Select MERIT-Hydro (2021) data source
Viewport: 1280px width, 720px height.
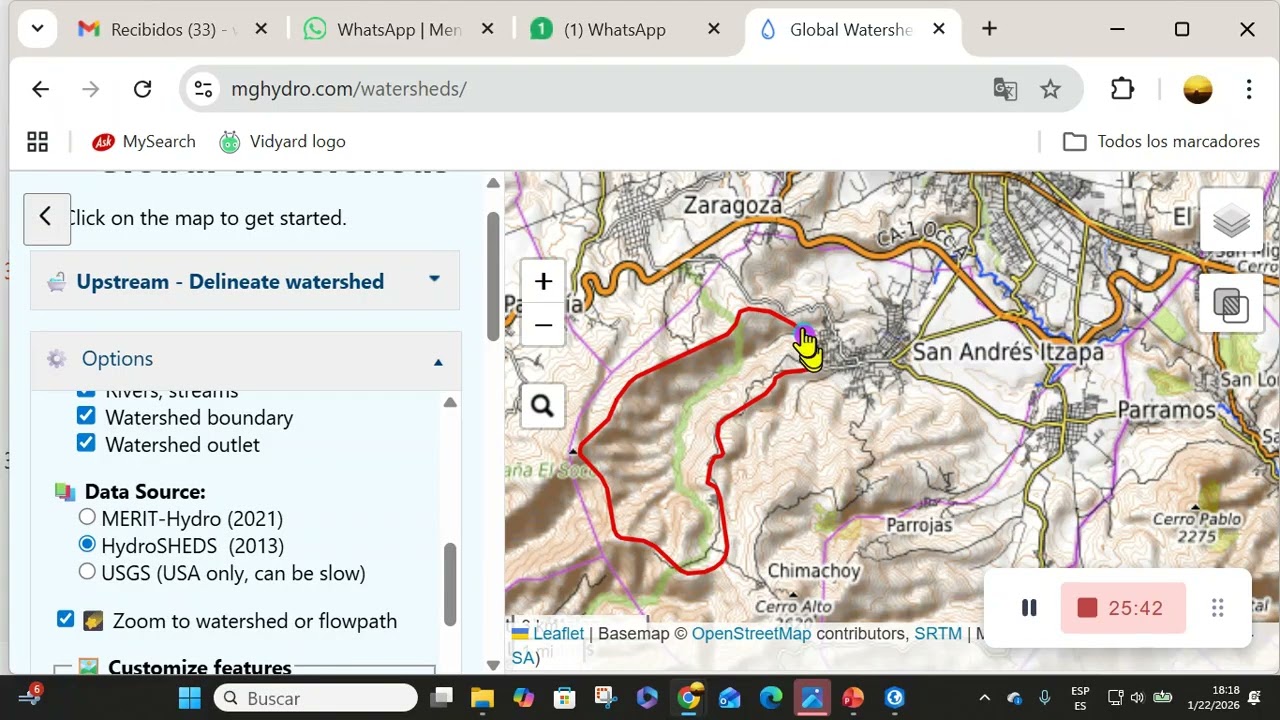[87, 517]
